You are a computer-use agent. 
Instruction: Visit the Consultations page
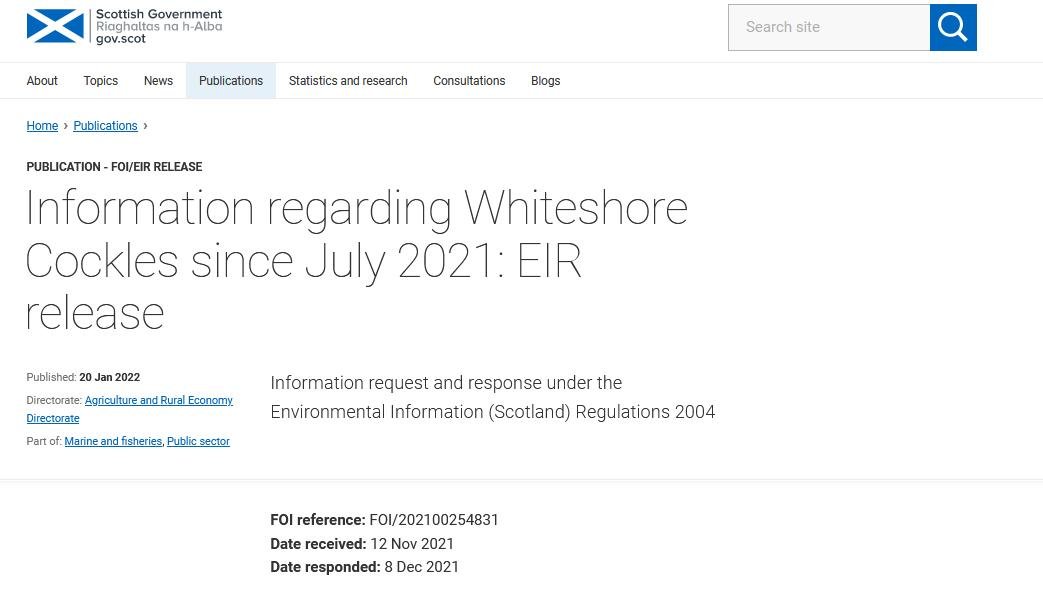[469, 81]
